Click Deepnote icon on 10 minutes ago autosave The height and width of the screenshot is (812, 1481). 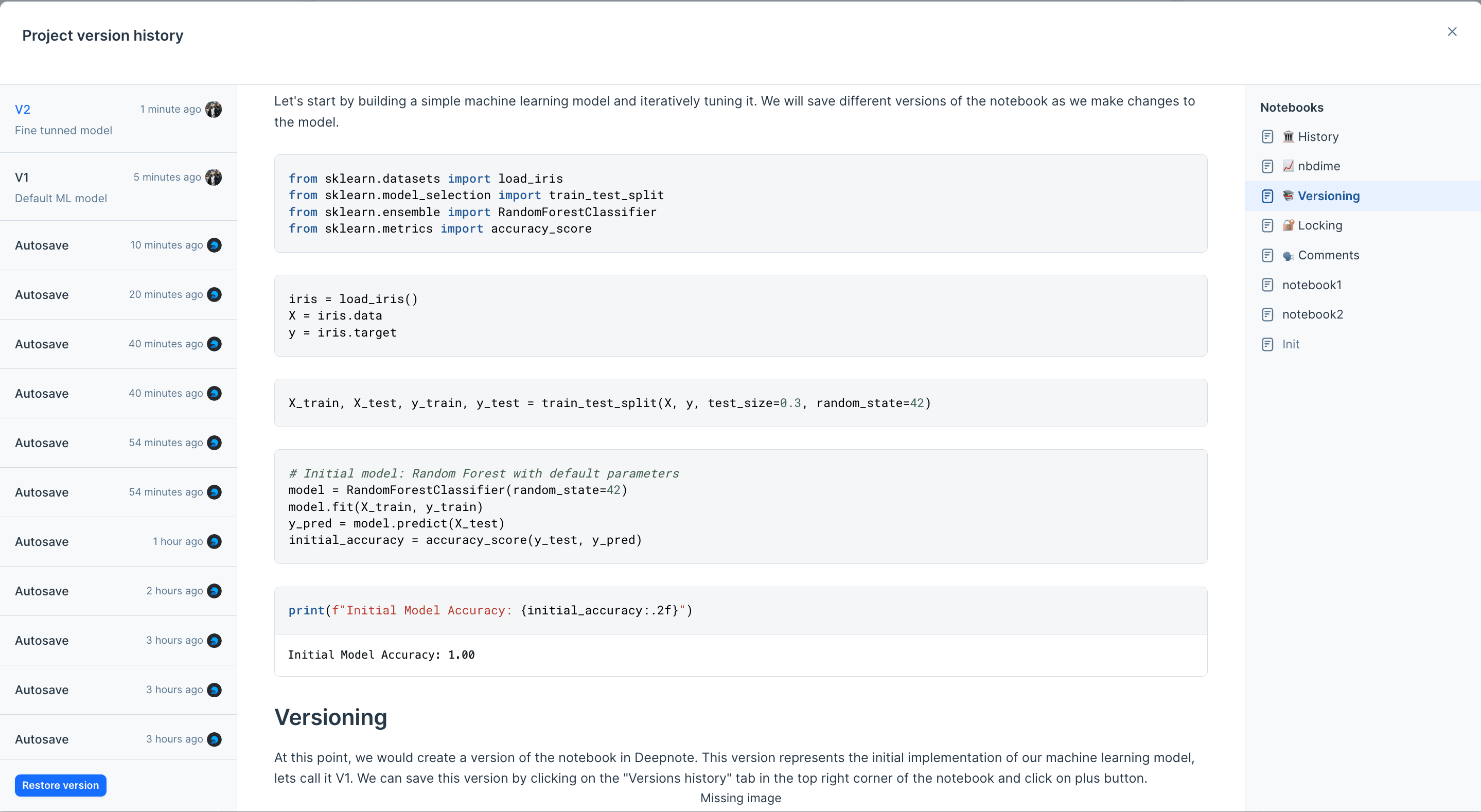(214, 245)
